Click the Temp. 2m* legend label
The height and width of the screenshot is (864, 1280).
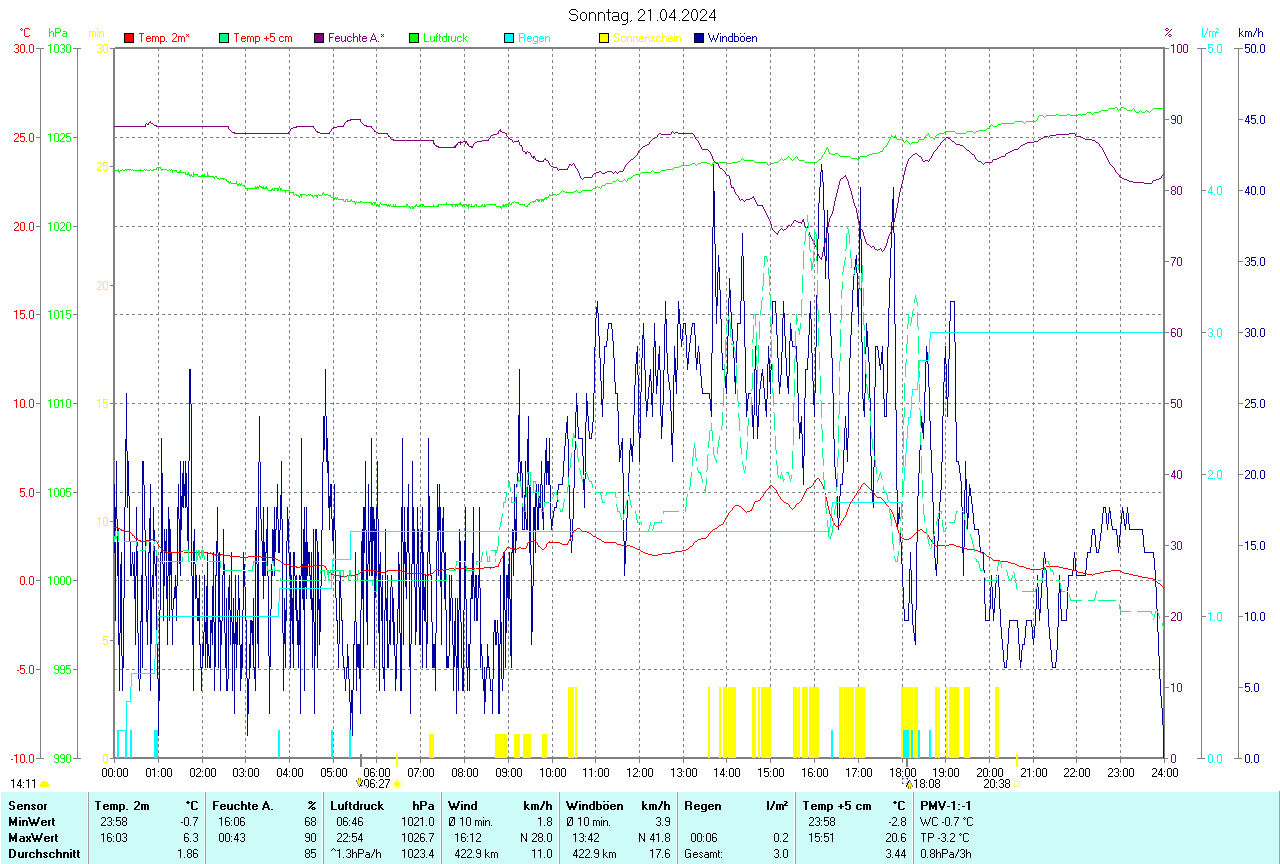coord(164,38)
